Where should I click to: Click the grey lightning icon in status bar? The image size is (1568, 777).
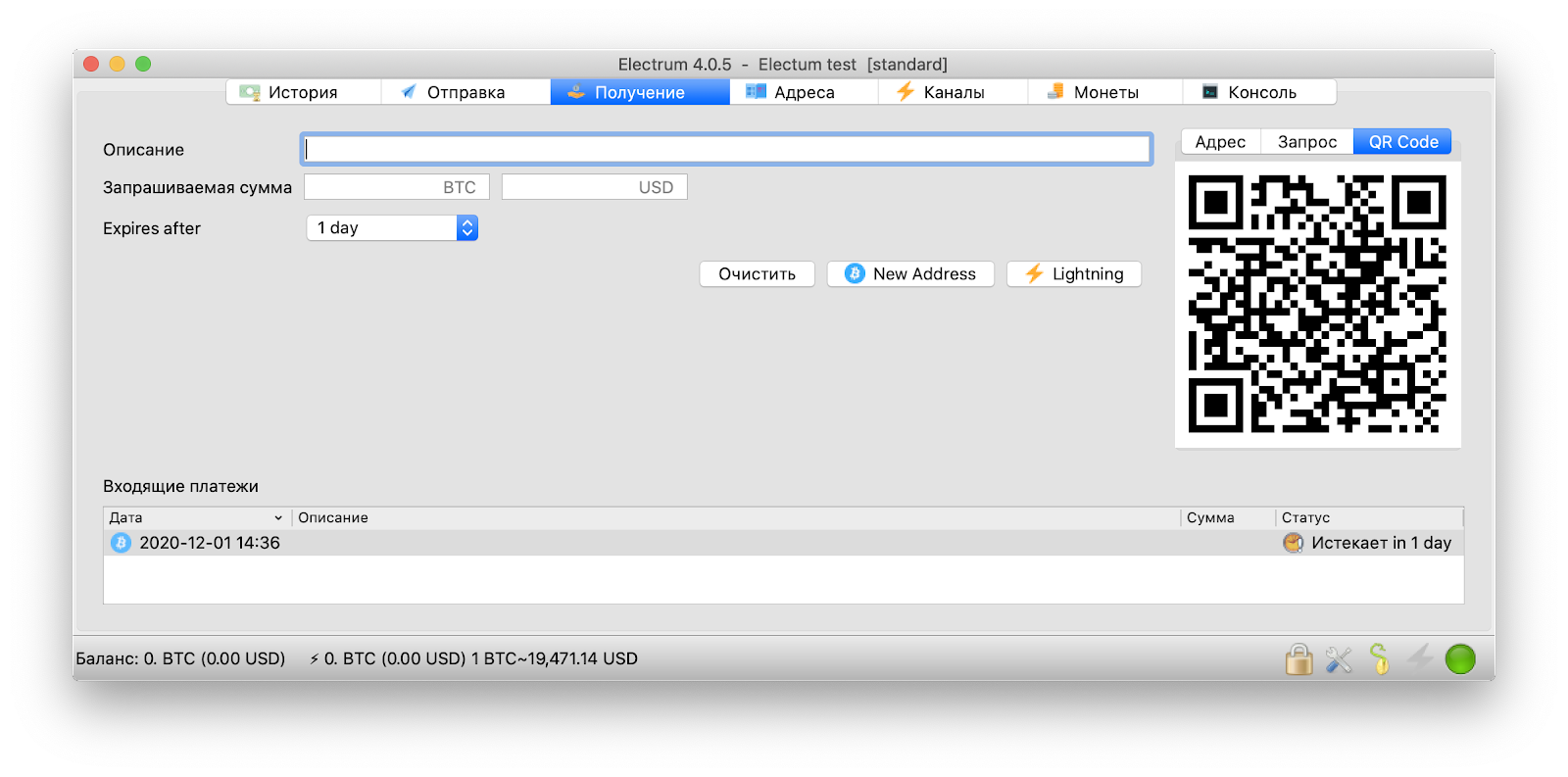(1420, 657)
